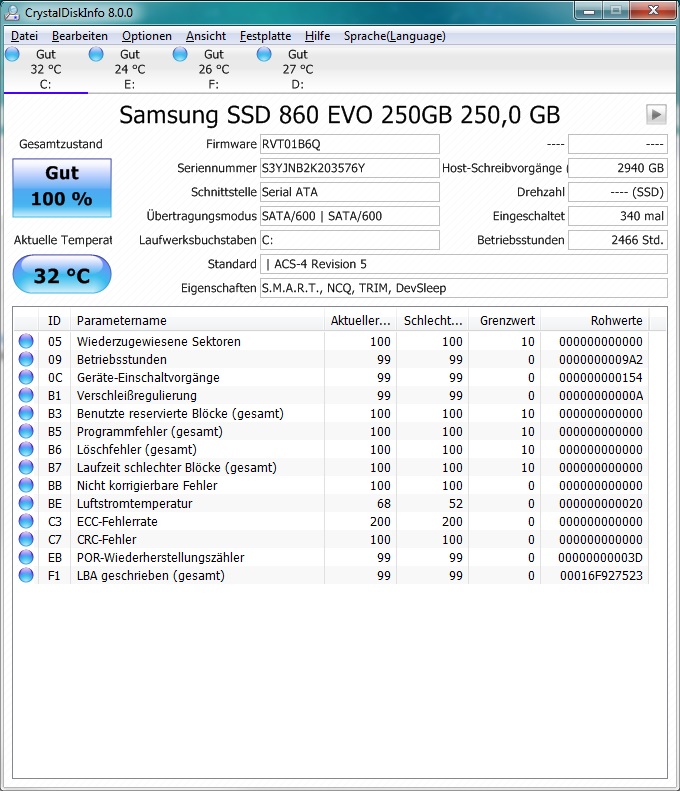The height and width of the screenshot is (791, 680).
Task: Click status icon for ECC-Fehlerrate row
Action: 26,522
